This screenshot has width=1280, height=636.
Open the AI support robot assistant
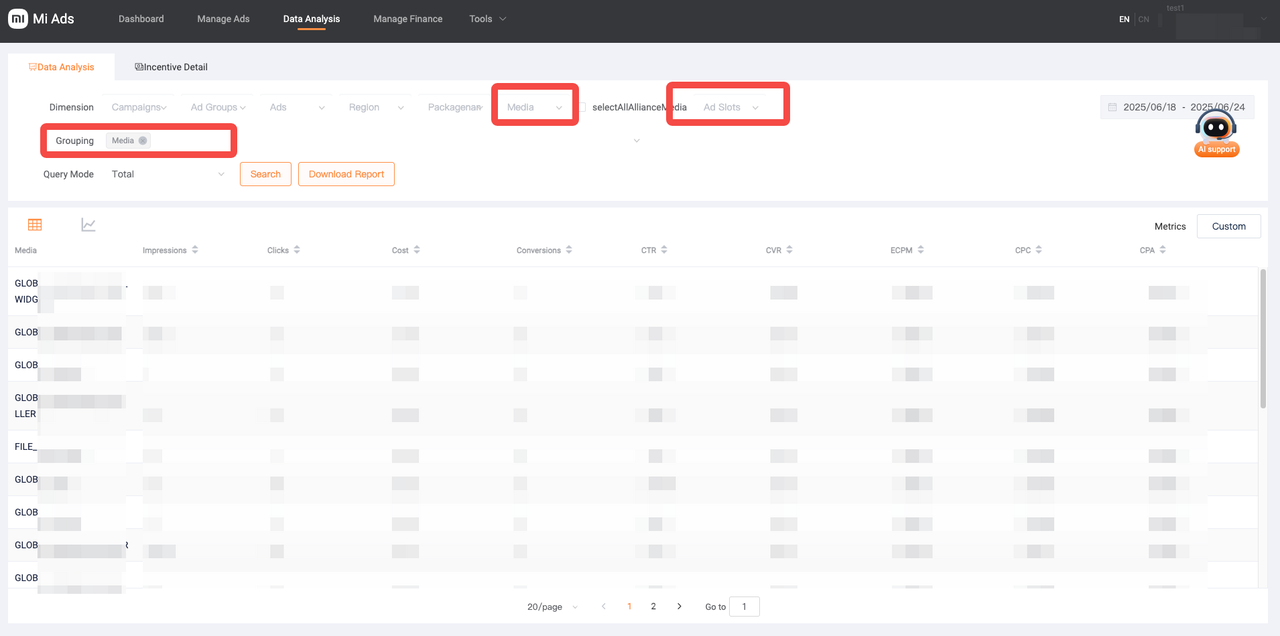click(1216, 133)
